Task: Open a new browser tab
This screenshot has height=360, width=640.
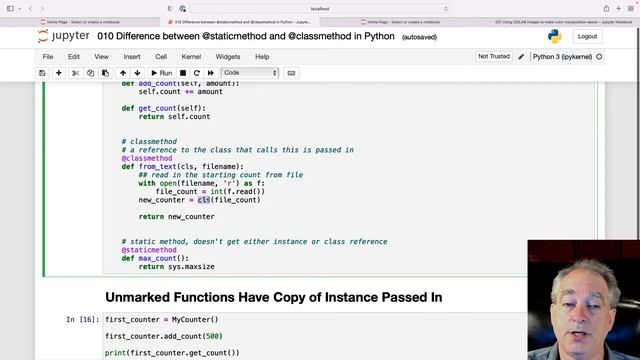Action: pos(618,9)
